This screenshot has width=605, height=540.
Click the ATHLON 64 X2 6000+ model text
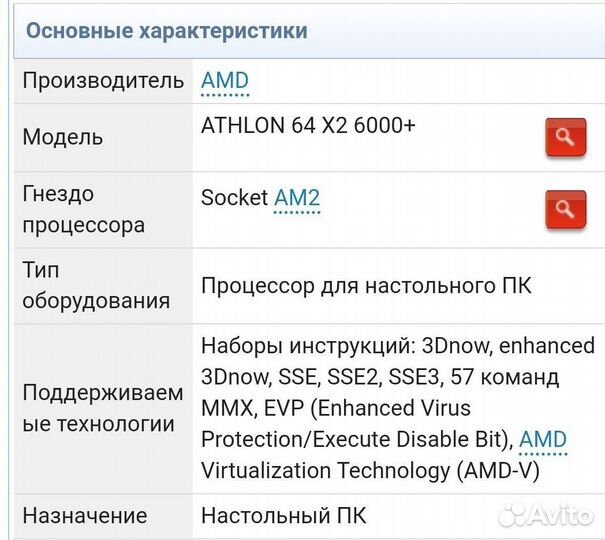[308, 126]
